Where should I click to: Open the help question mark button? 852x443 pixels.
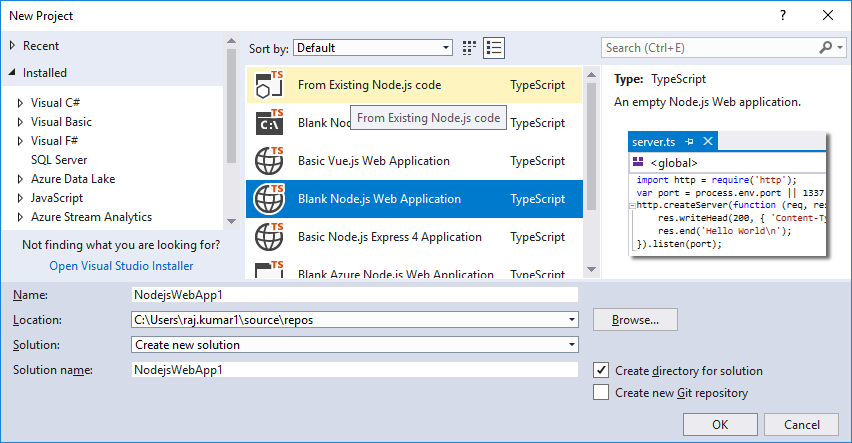coord(782,15)
